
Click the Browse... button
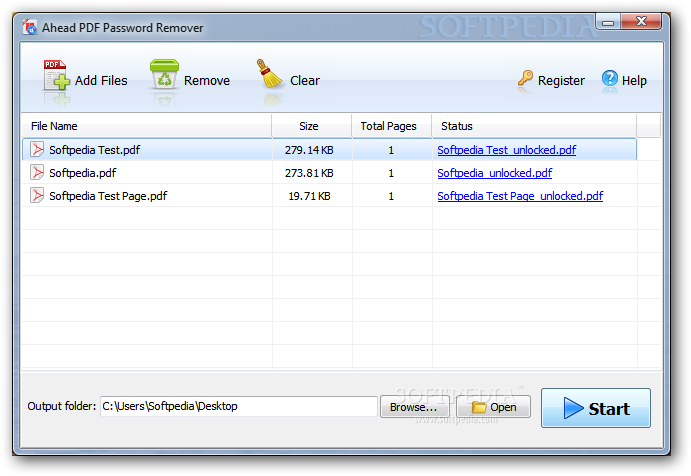point(414,407)
